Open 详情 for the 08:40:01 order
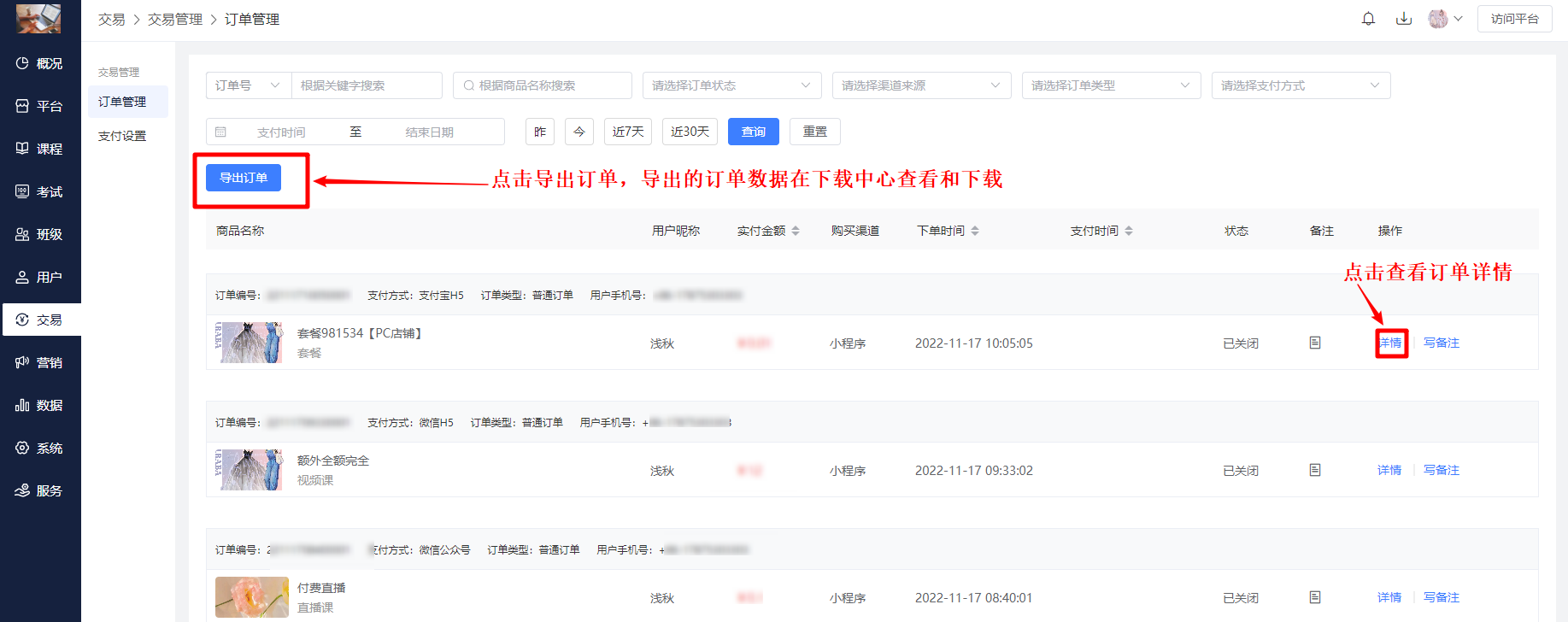 click(1389, 597)
